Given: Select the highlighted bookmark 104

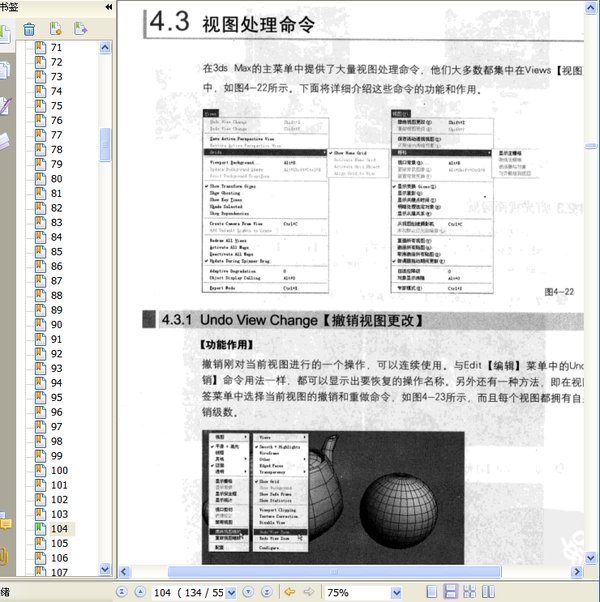Looking at the screenshot, I should 61,529.
